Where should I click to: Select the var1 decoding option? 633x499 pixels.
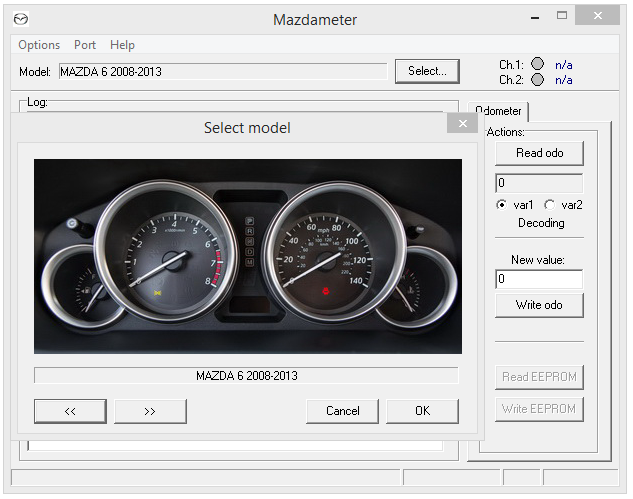502,205
